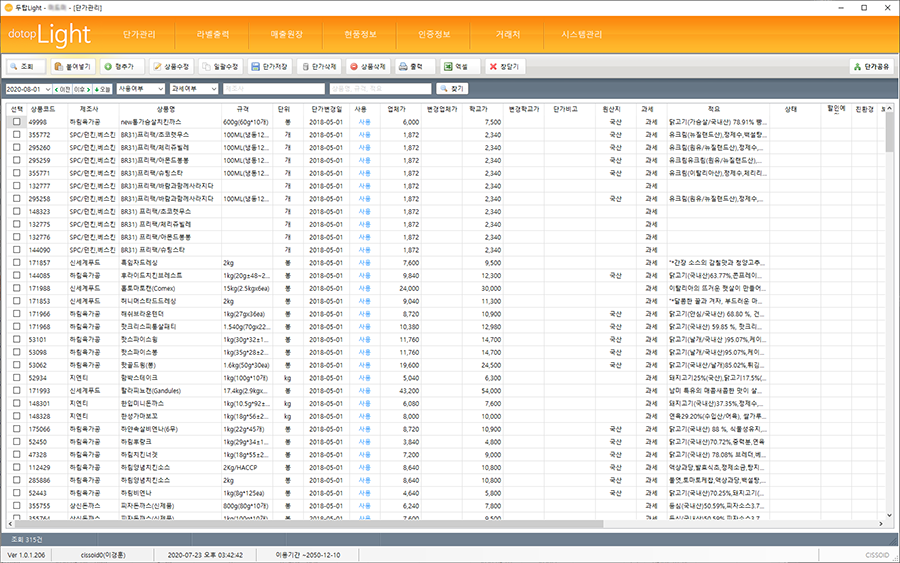The image size is (900, 563).
Task: Click the 상품삭제 delete product button
Action: [x=367, y=67]
